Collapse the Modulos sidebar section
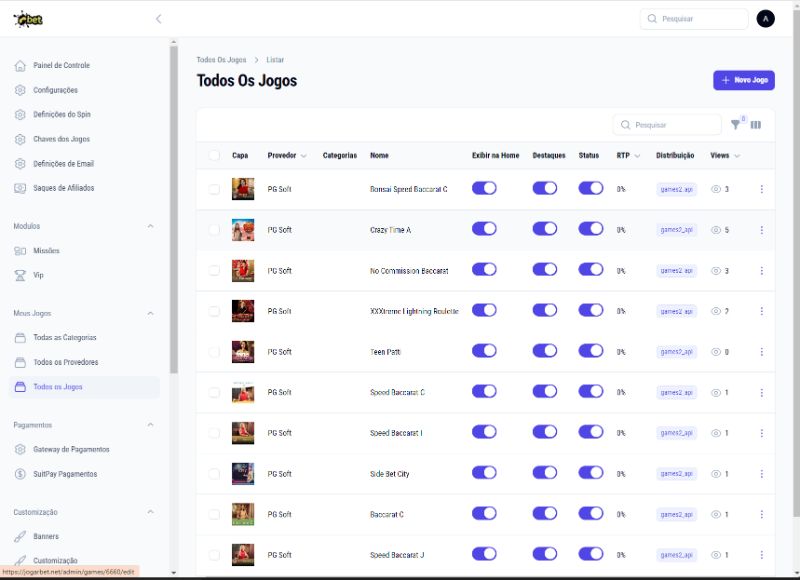 [x=151, y=226]
